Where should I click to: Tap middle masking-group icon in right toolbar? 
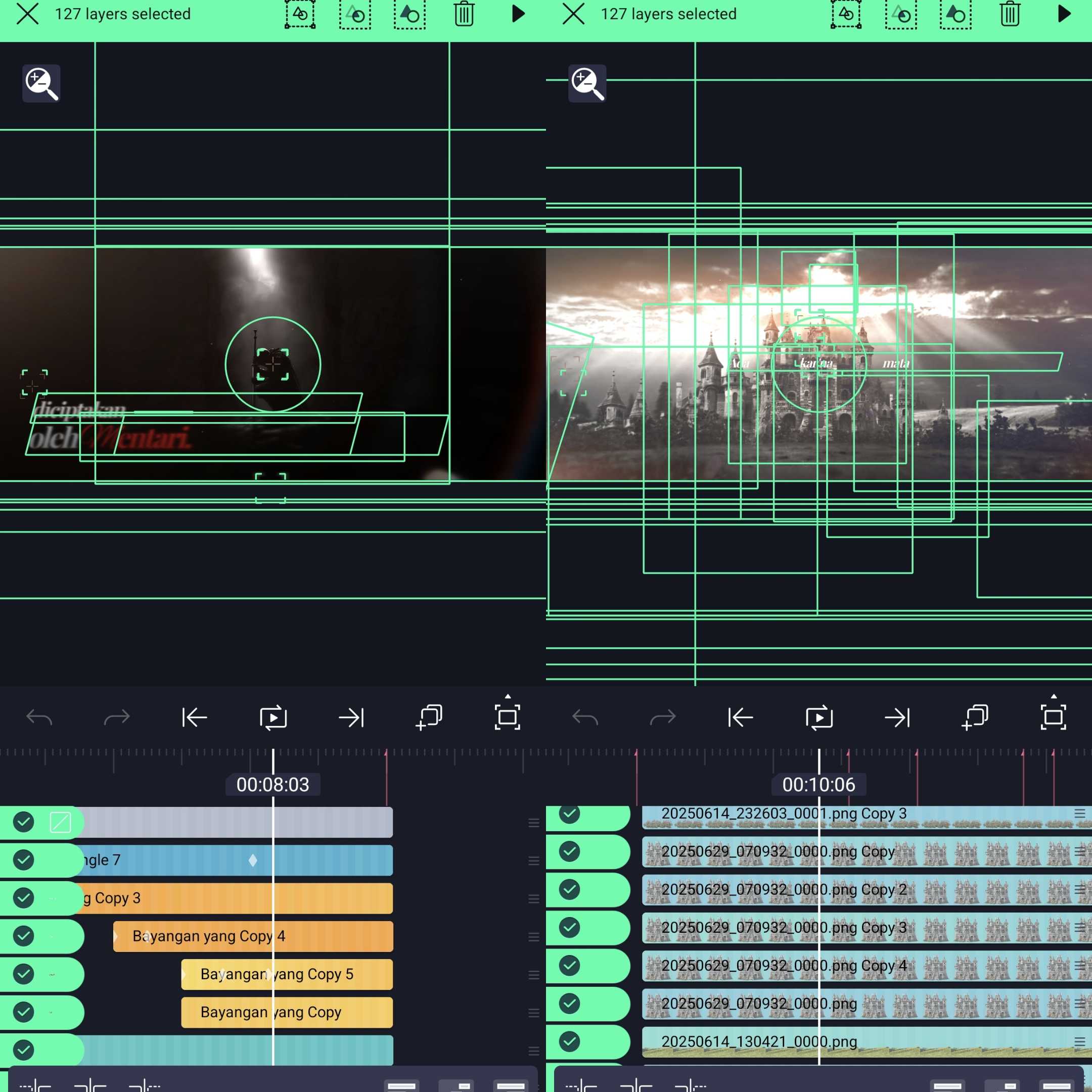pos(901,14)
